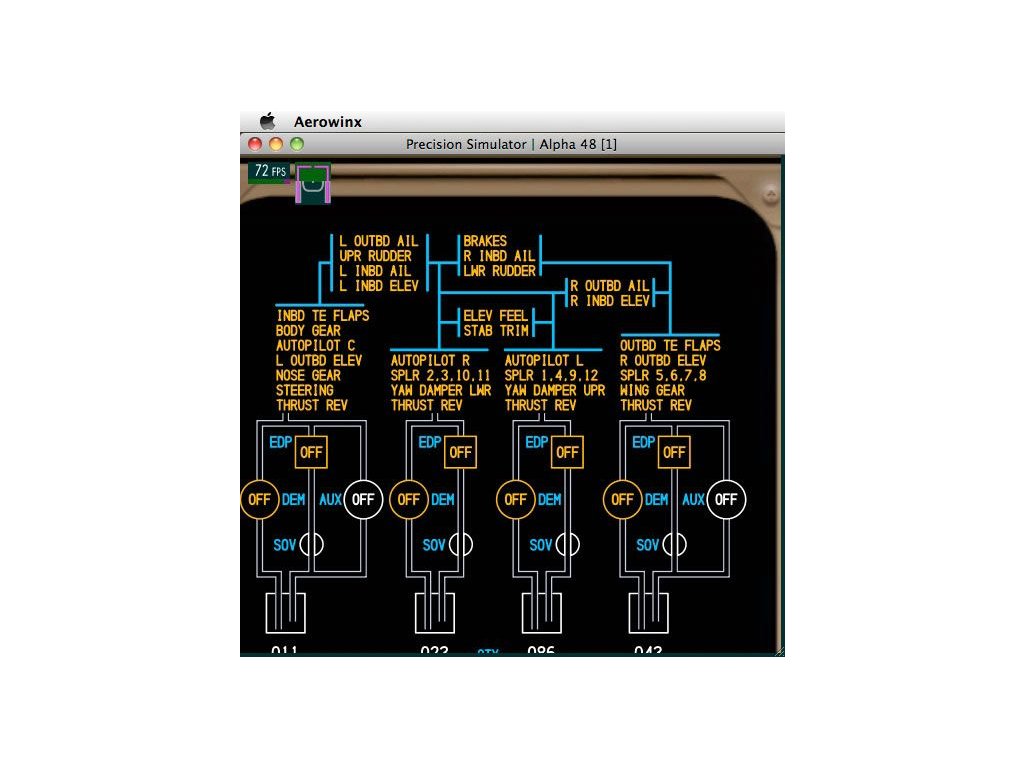
Task: Click system 3 EDP OFF box
Action: 568,452
